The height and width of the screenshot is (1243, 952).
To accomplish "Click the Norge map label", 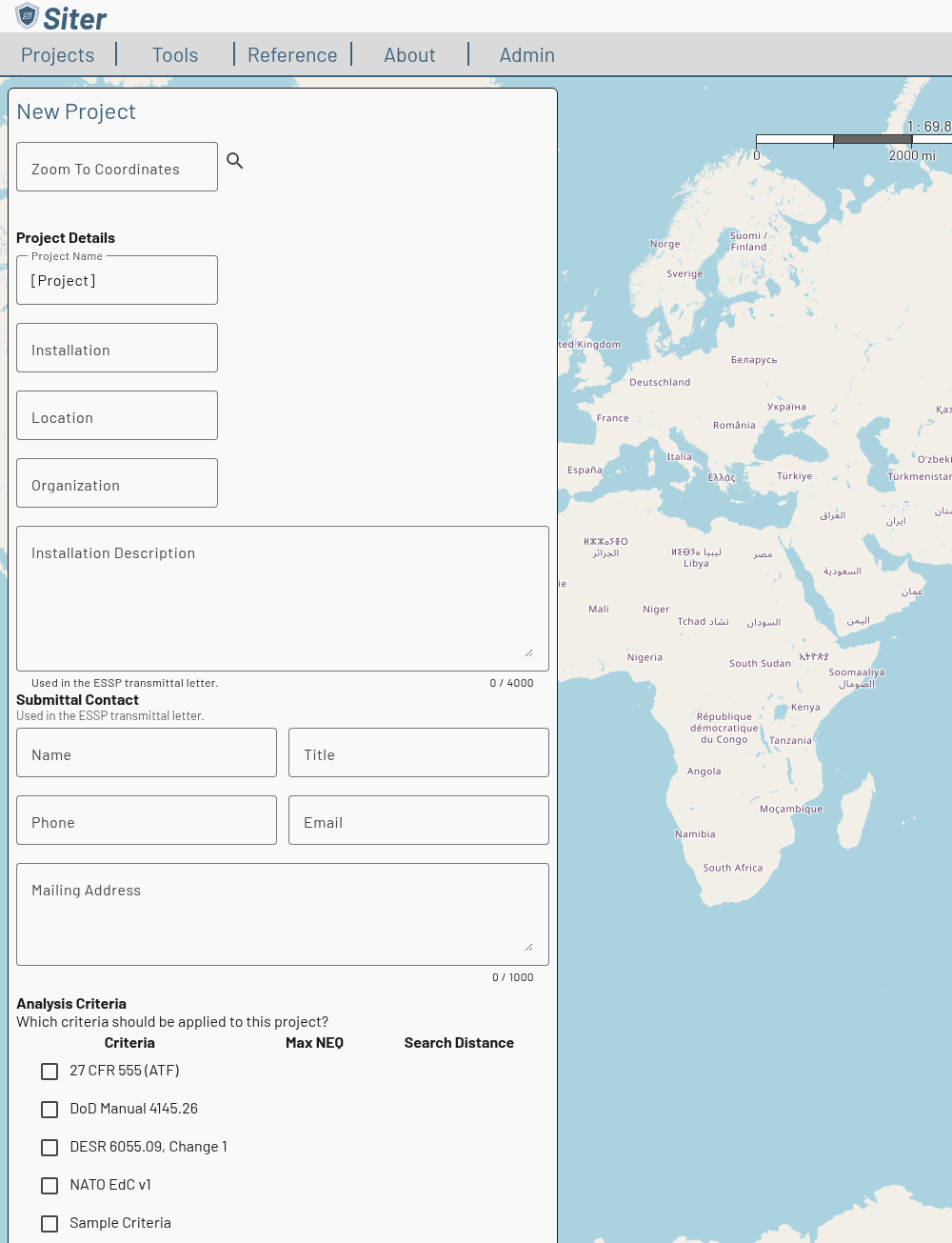I will 664,244.
